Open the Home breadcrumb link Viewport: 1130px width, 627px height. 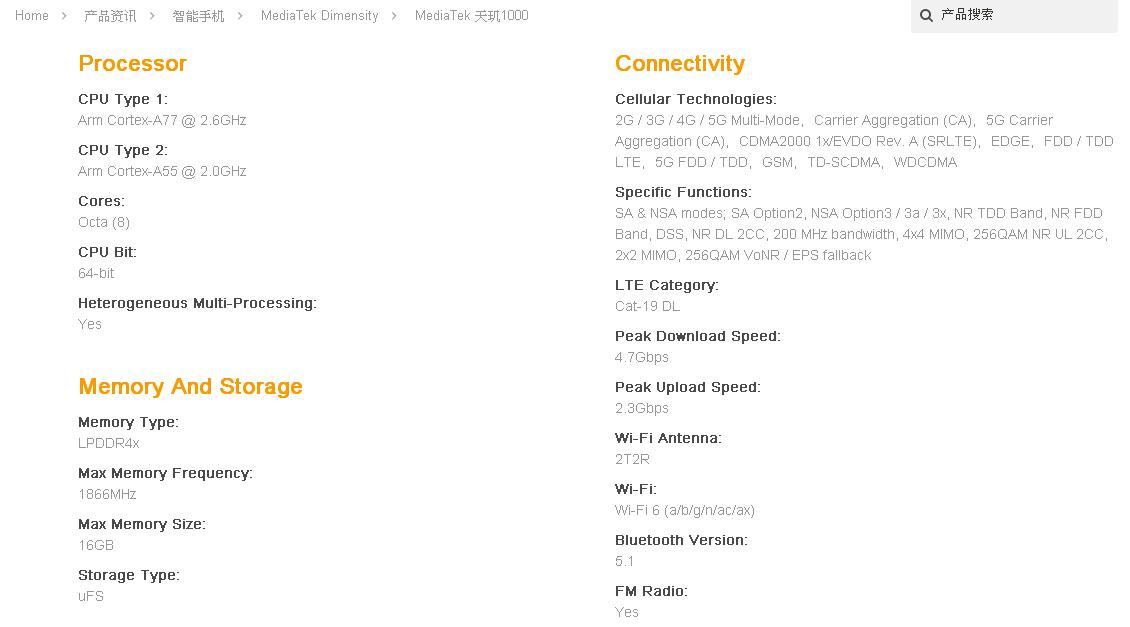32,15
